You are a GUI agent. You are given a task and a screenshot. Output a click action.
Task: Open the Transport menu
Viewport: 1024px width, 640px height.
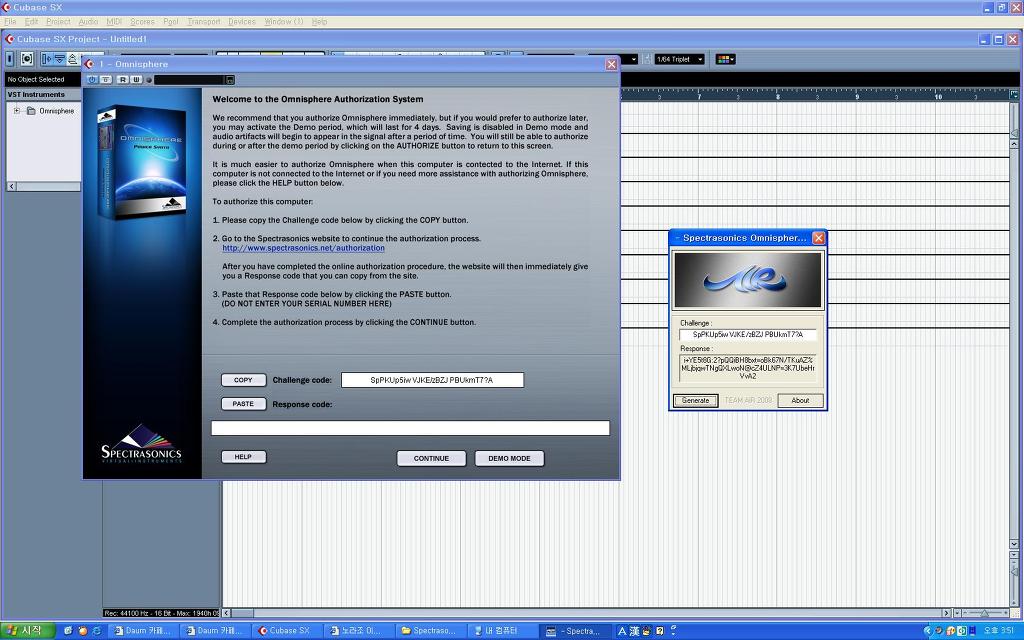[x=204, y=21]
